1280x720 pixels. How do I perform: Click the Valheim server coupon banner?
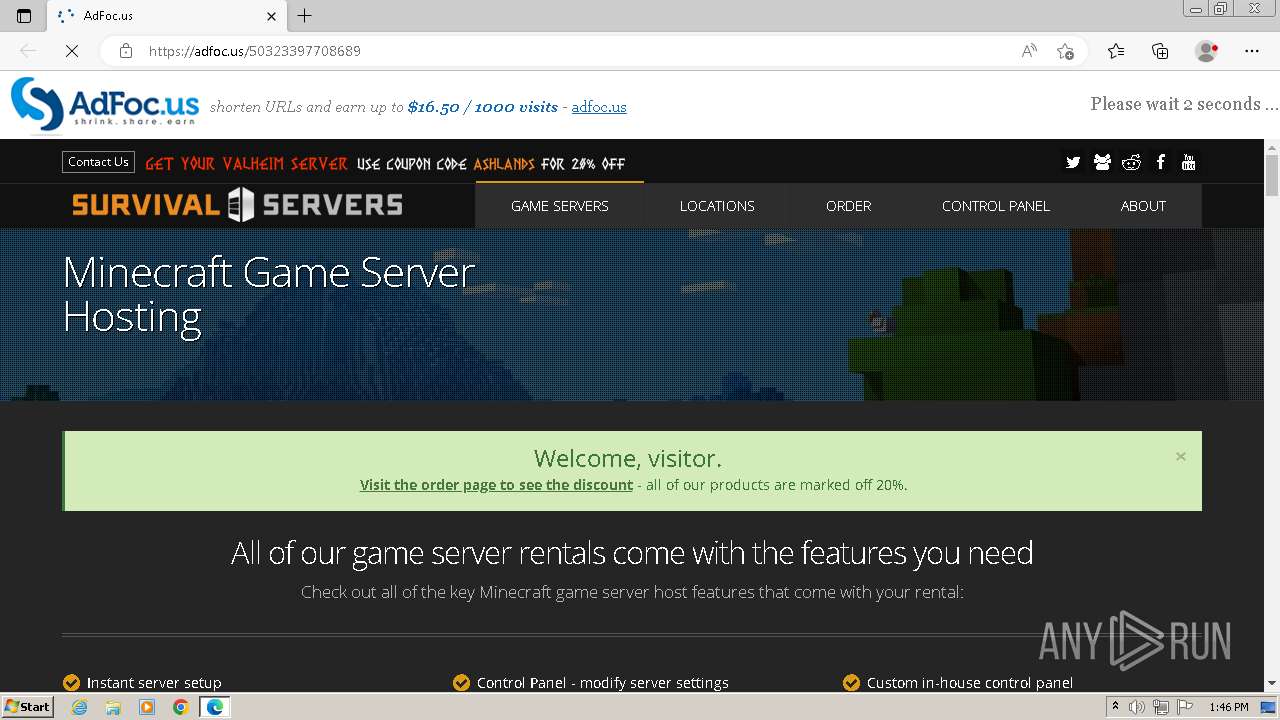pos(385,164)
